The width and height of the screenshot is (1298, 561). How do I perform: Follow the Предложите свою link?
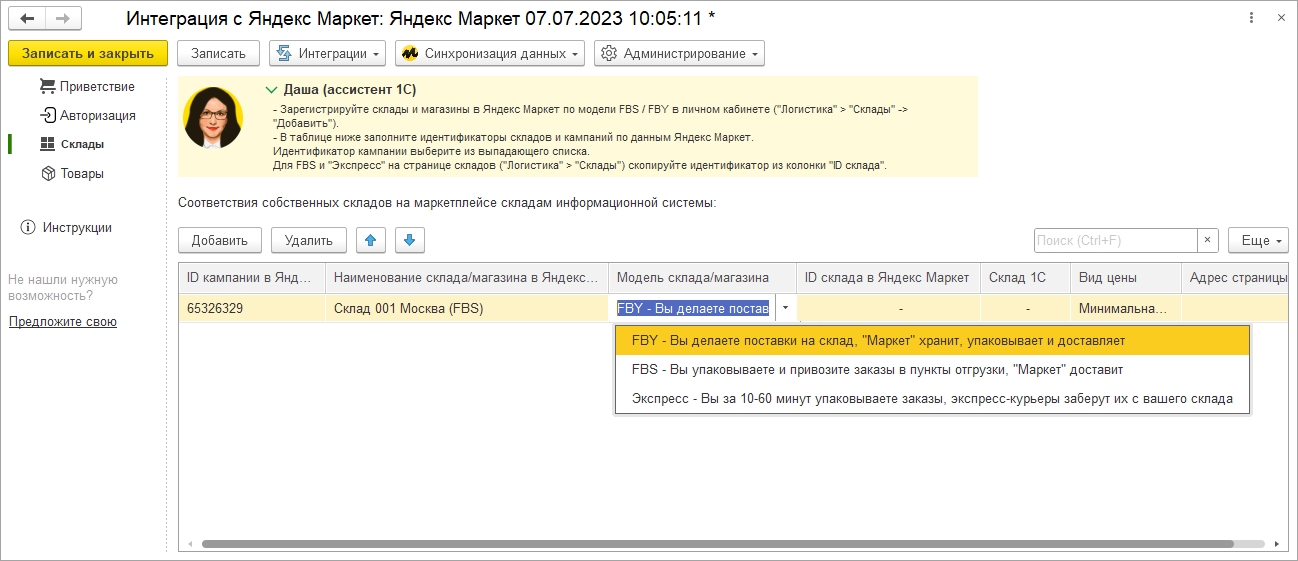[x=63, y=321]
